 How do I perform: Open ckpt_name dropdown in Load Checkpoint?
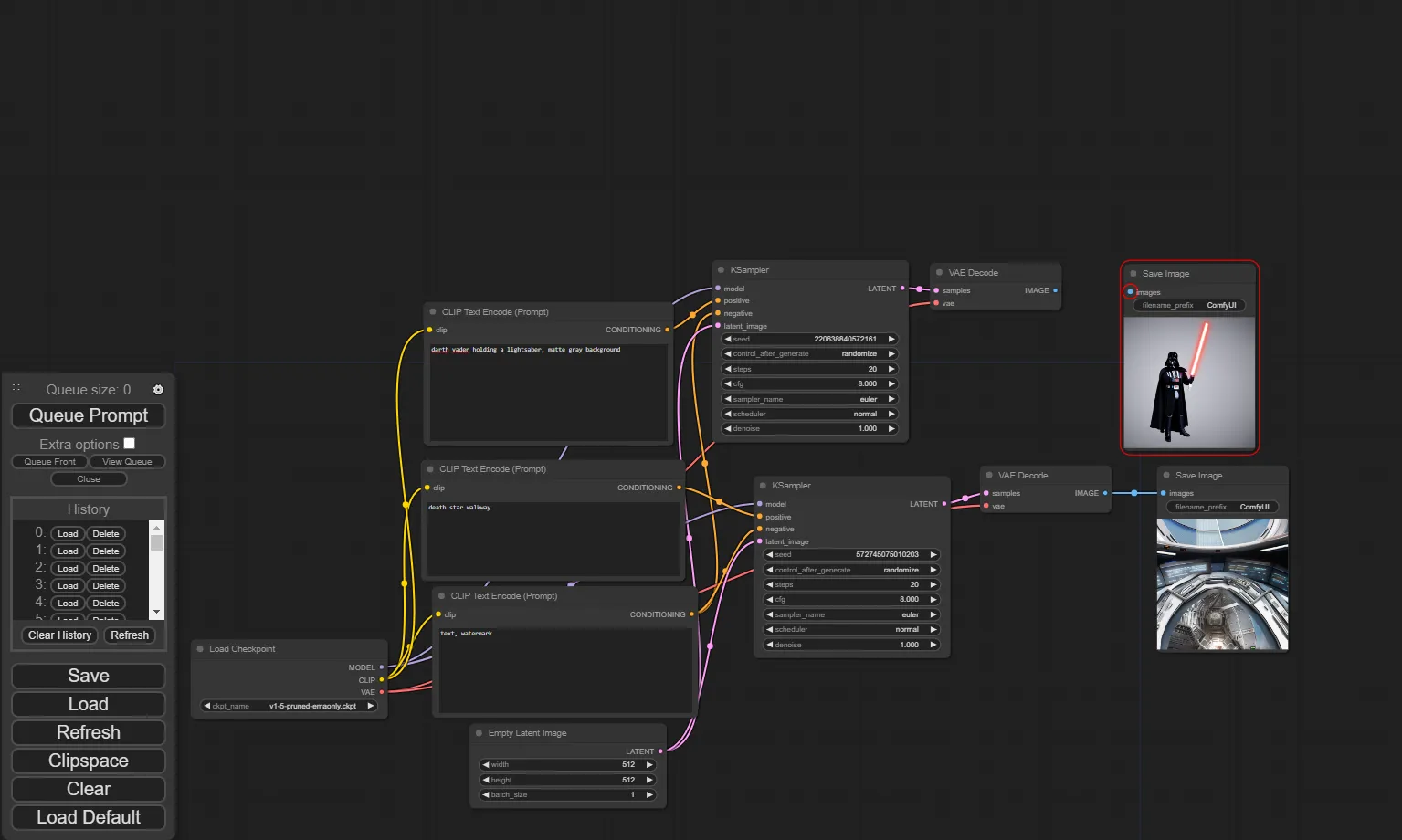pos(289,706)
